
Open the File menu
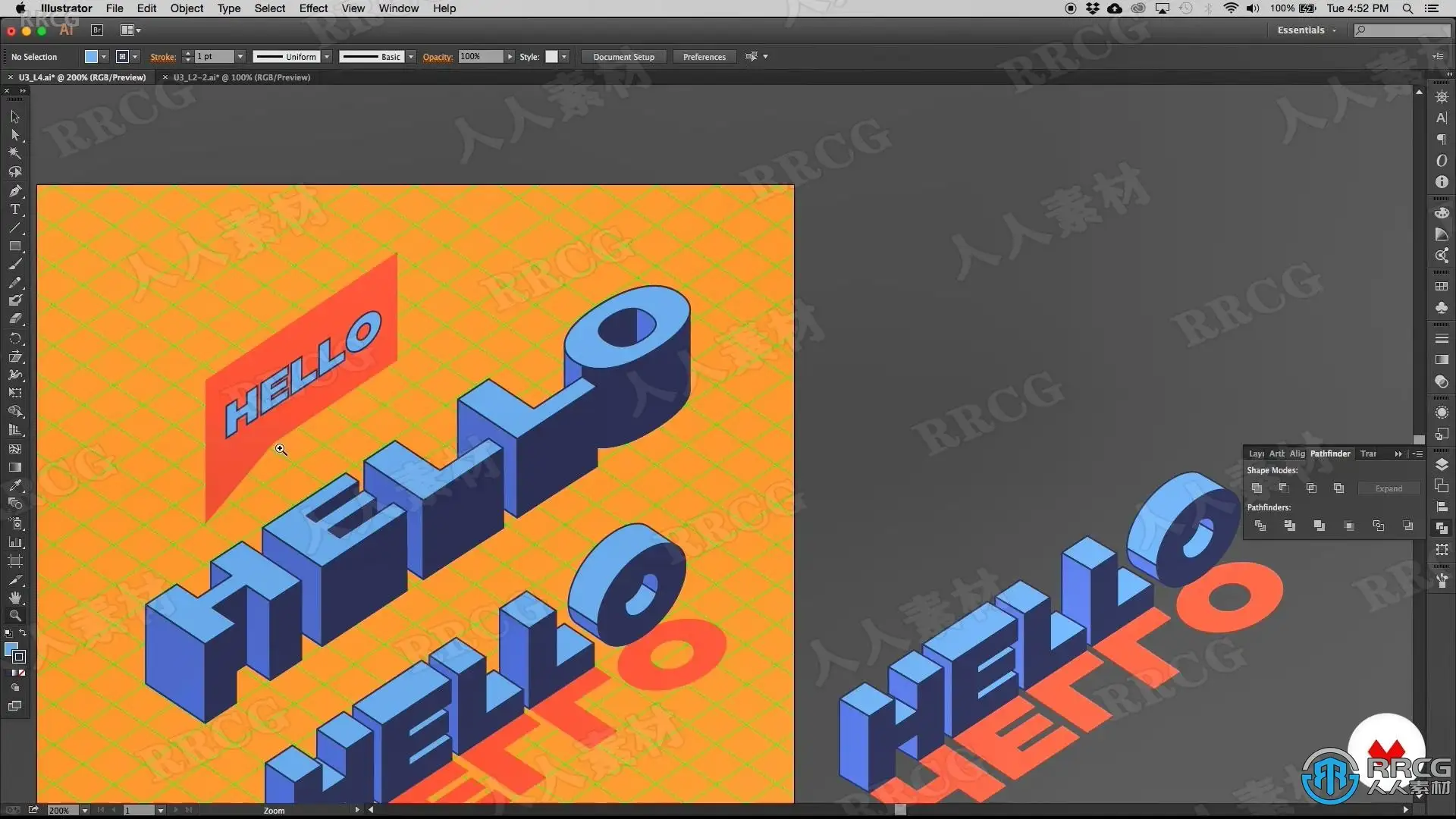point(115,8)
